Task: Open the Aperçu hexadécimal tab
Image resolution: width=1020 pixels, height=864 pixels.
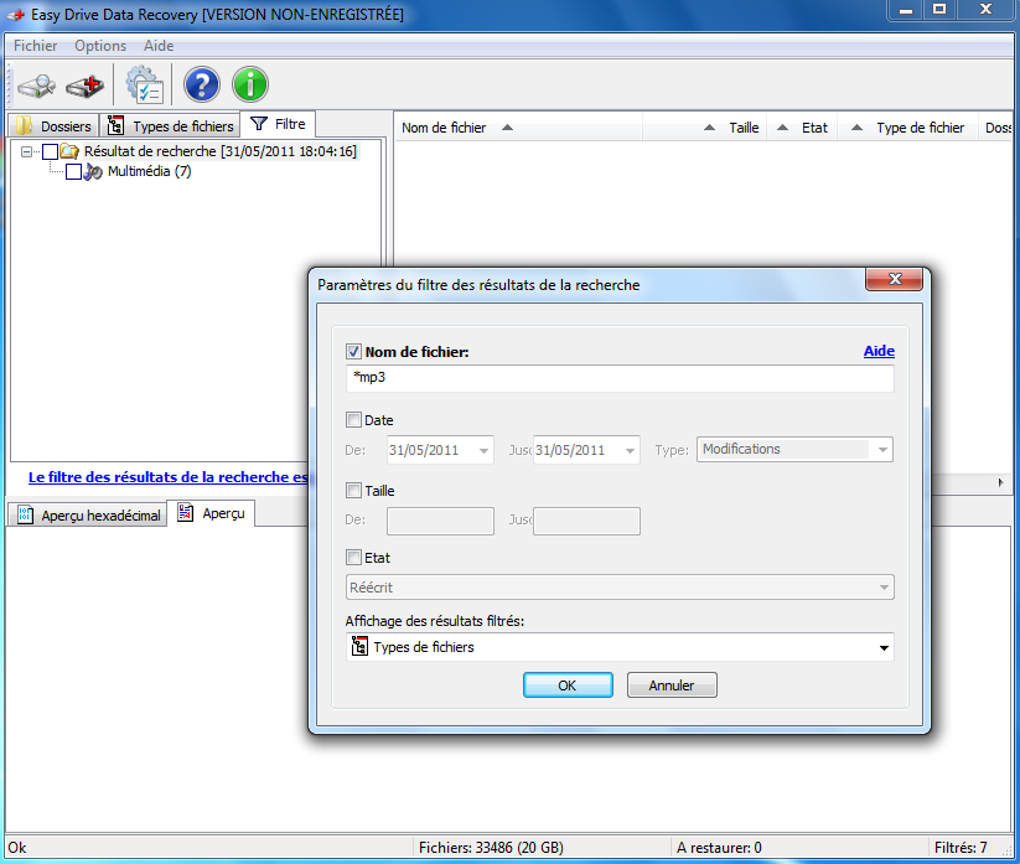Action: pyautogui.click(x=88, y=515)
